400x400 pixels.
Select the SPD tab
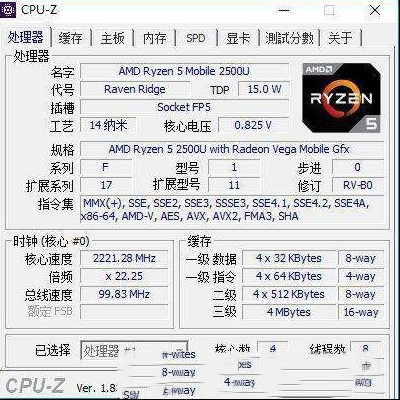click(x=196, y=38)
